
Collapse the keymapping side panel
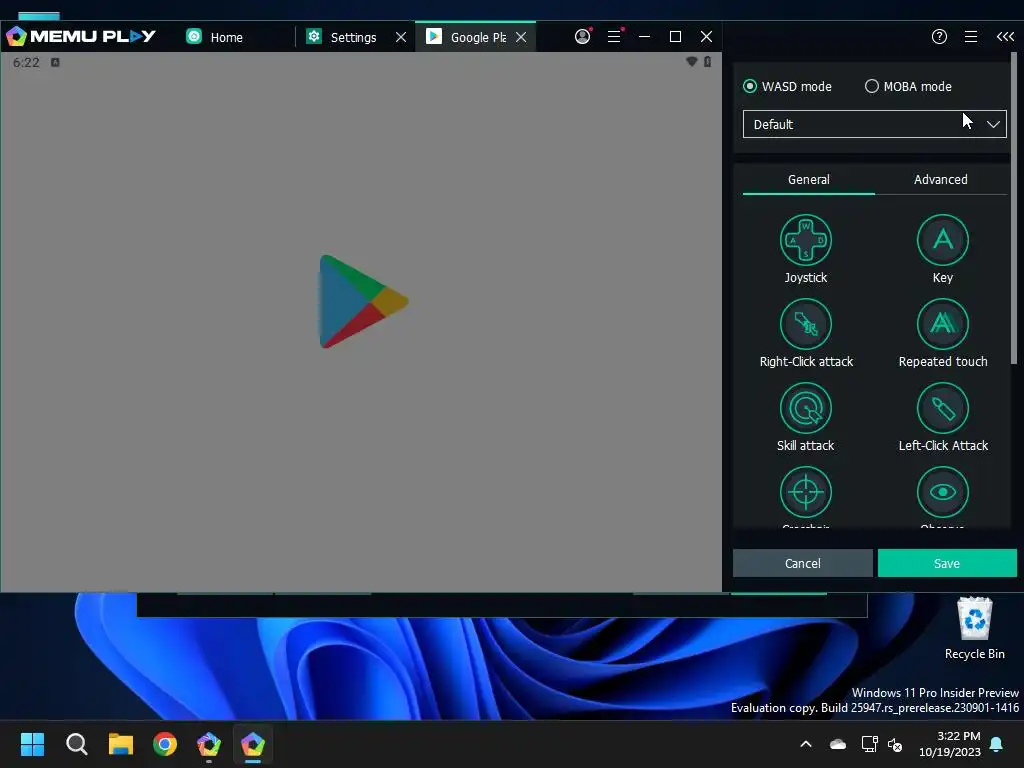click(1005, 37)
